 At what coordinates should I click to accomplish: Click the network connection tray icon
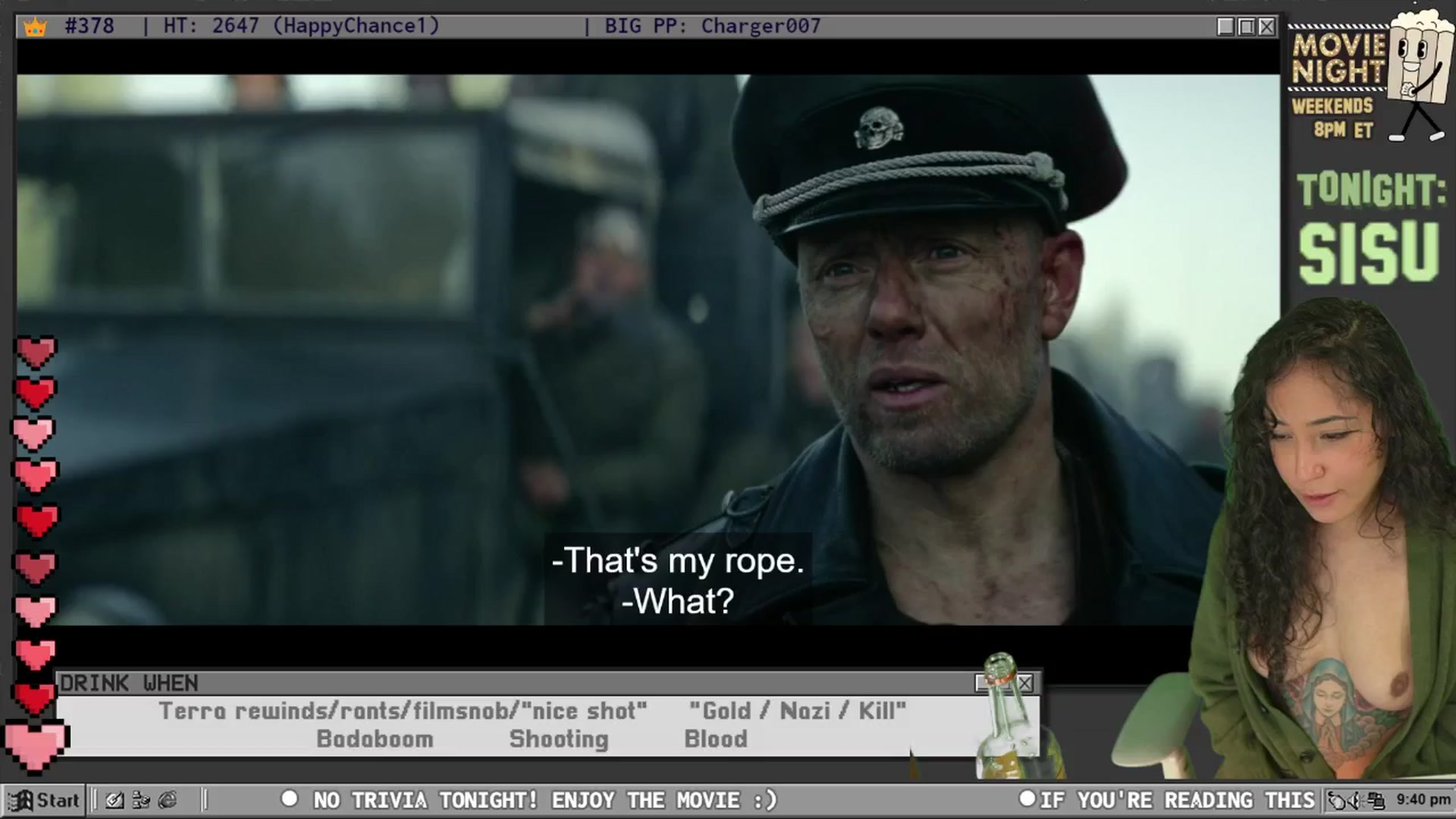click(1376, 800)
